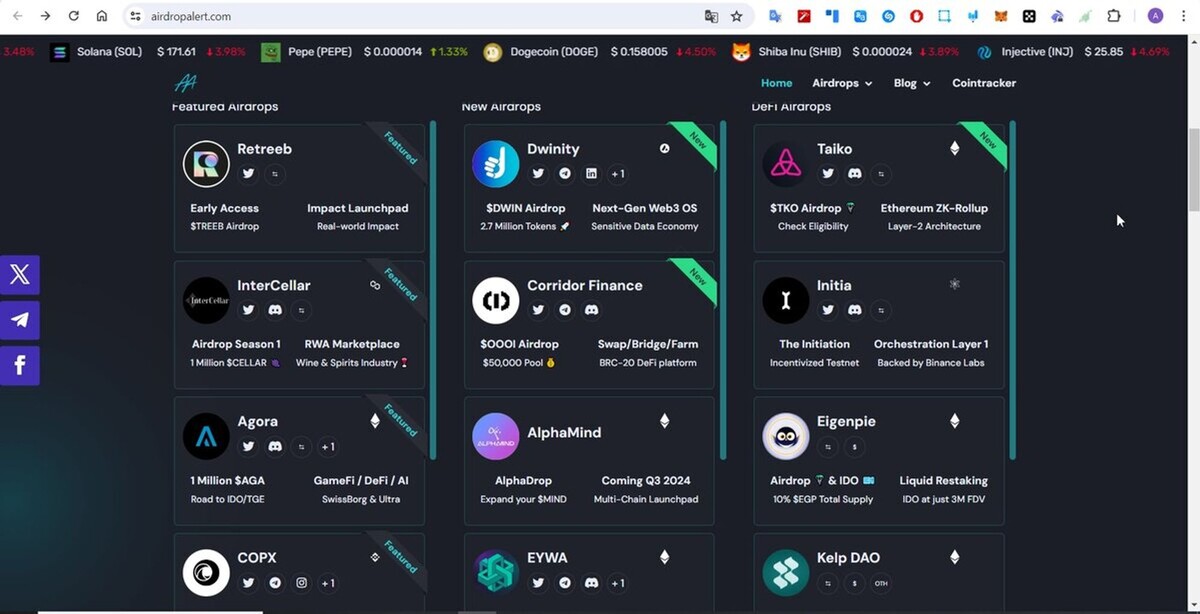Open the Kelp DAO airdrop title
Screen dimensions: 1200x614
click(x=849, y=558)
